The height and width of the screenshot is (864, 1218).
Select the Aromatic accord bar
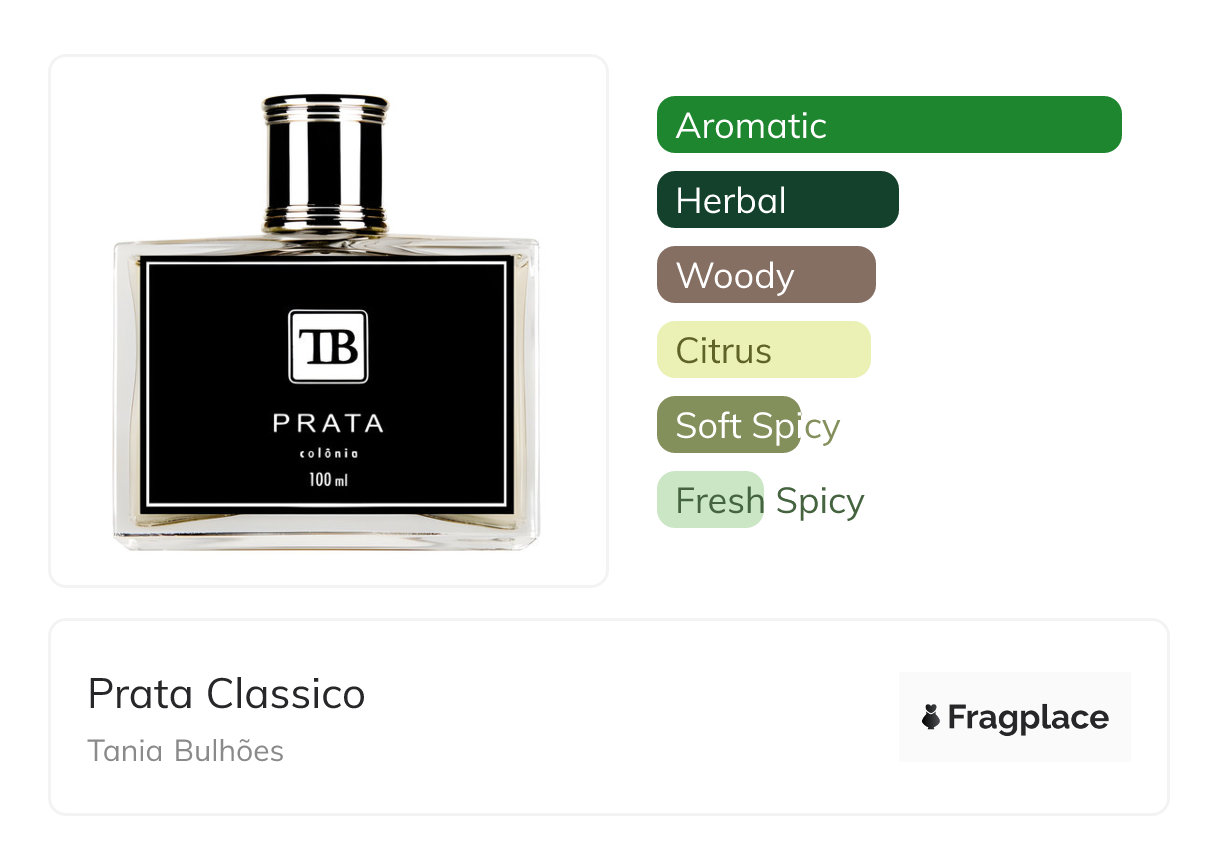tap(889, 125)
